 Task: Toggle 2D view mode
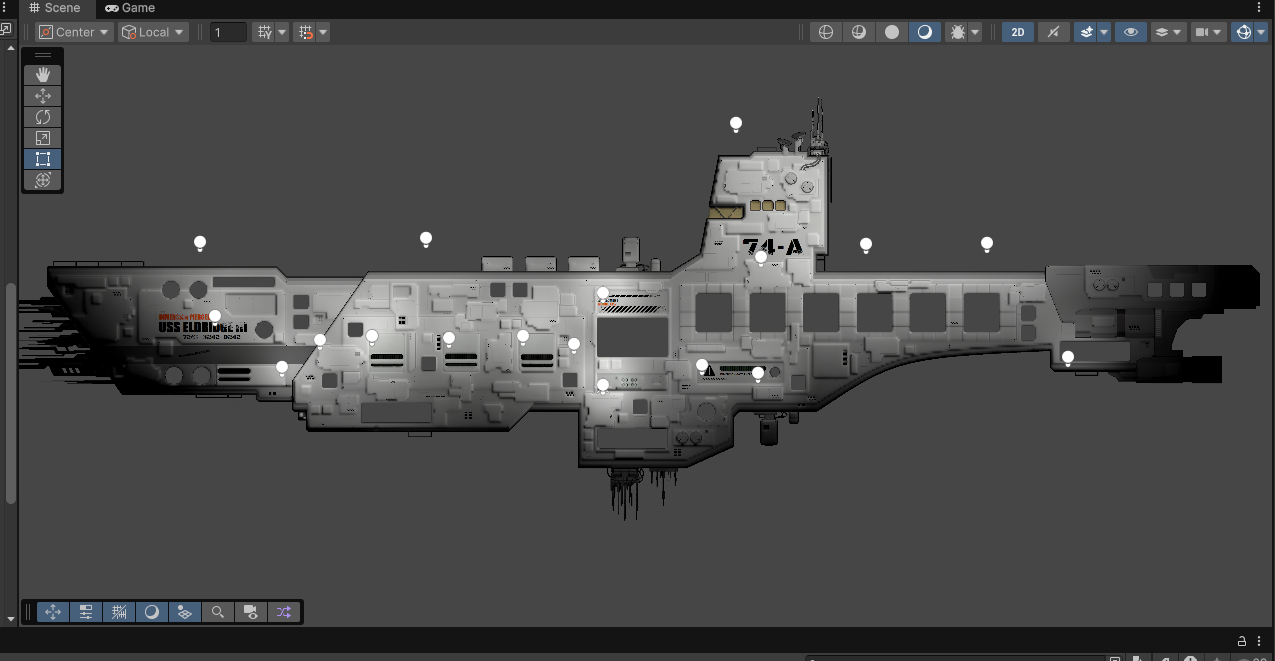1018,32
